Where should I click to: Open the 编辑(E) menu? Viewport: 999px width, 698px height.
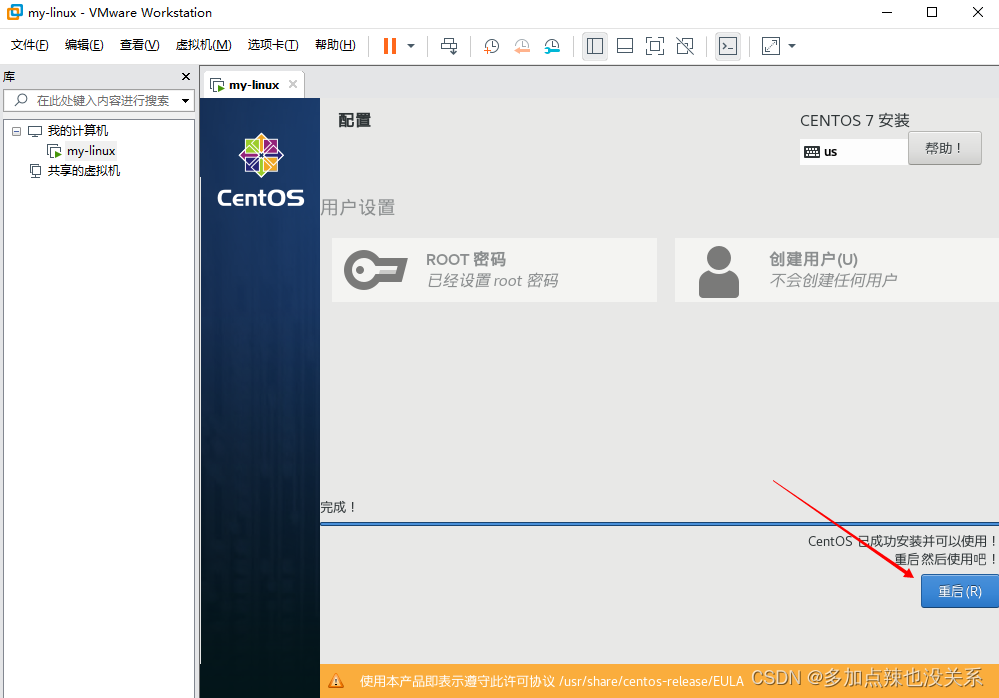click(x=84, y=45)
